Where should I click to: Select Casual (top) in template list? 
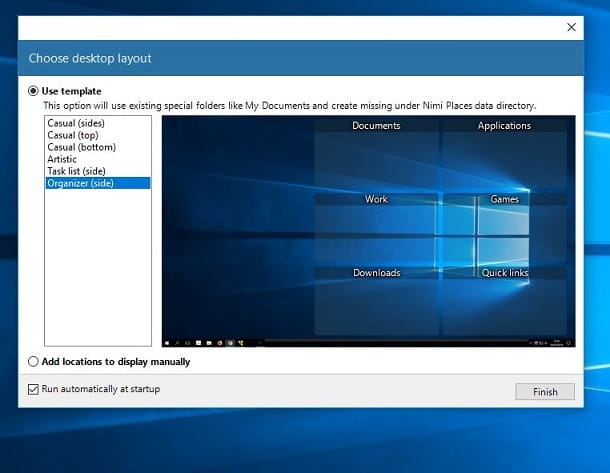72,135
